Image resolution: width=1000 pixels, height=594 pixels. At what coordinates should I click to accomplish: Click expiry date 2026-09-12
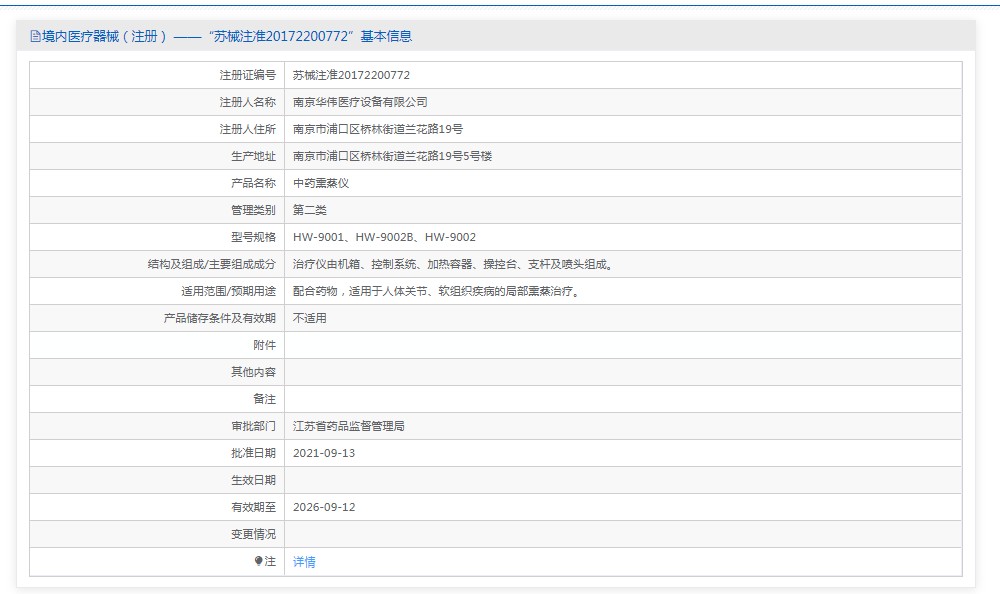324,507
